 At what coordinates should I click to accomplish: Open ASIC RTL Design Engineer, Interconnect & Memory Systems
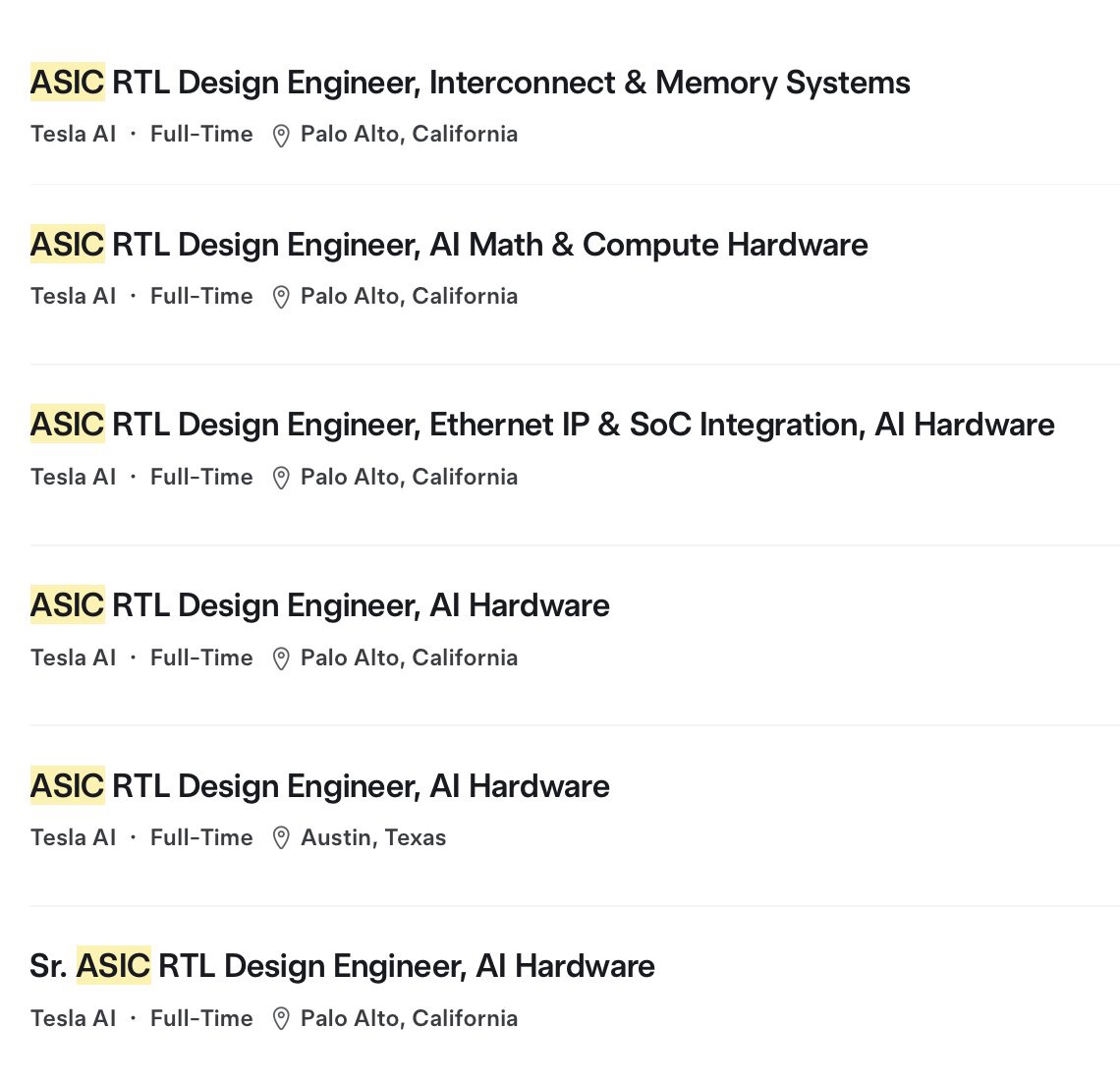pos(470,83)
